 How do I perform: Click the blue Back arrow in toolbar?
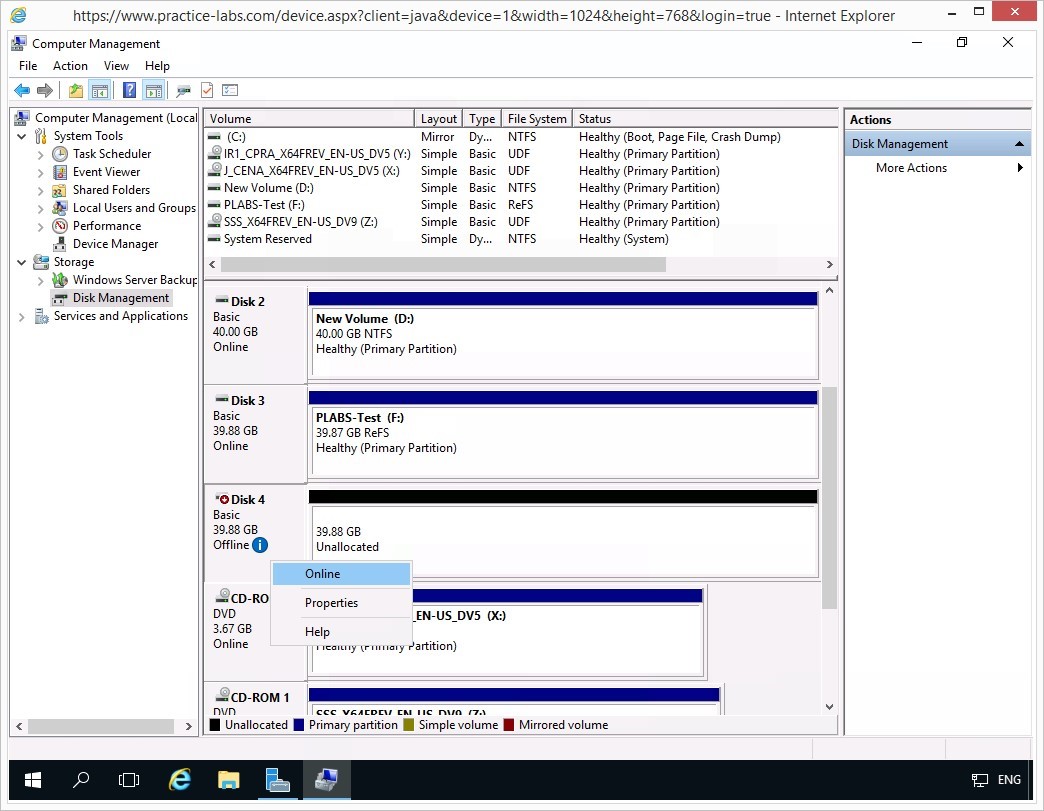pos(21,91)
